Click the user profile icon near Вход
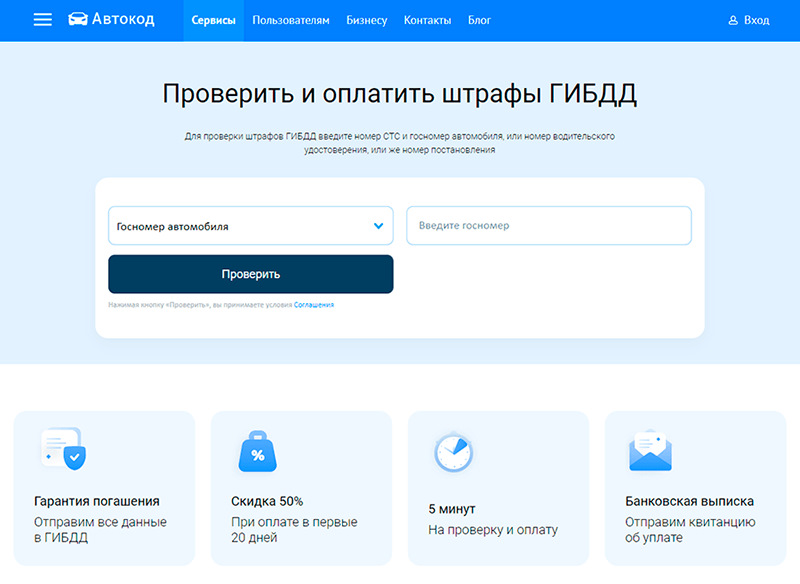 (x=733, y=21)
